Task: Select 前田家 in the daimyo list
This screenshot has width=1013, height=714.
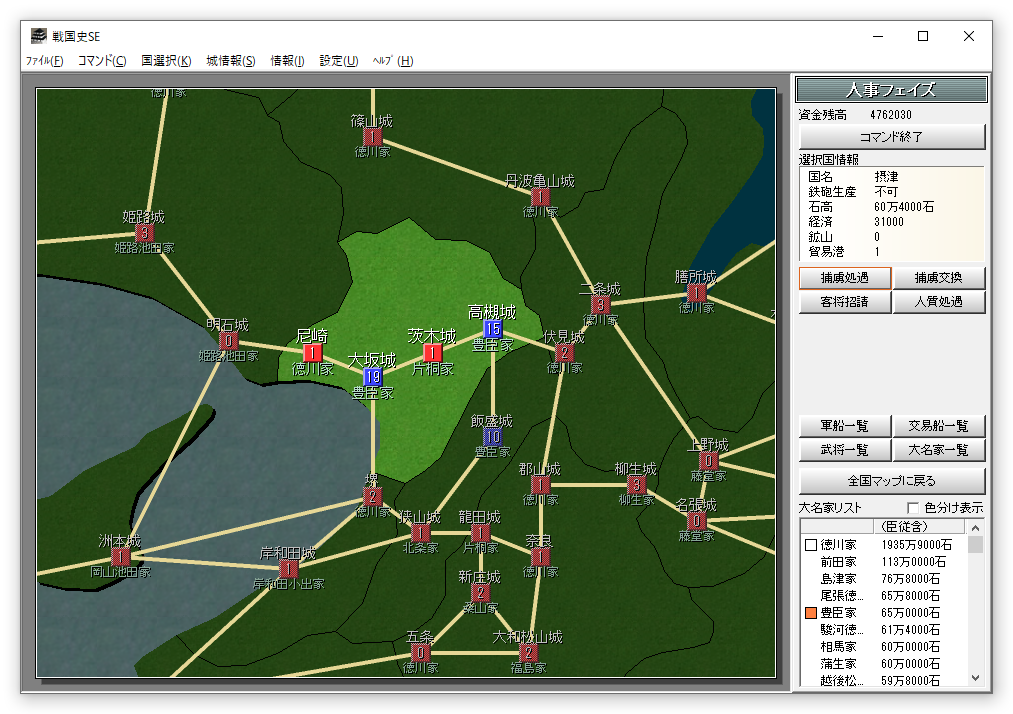Action: (x=838, y=562)
